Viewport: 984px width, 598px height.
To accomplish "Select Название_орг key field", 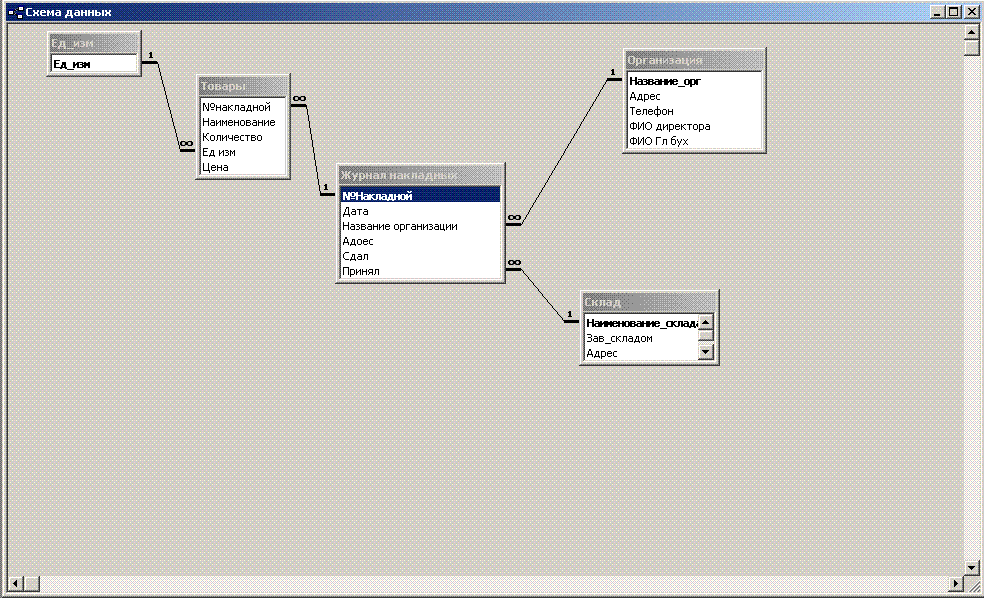I will click(x=695, y=81).
